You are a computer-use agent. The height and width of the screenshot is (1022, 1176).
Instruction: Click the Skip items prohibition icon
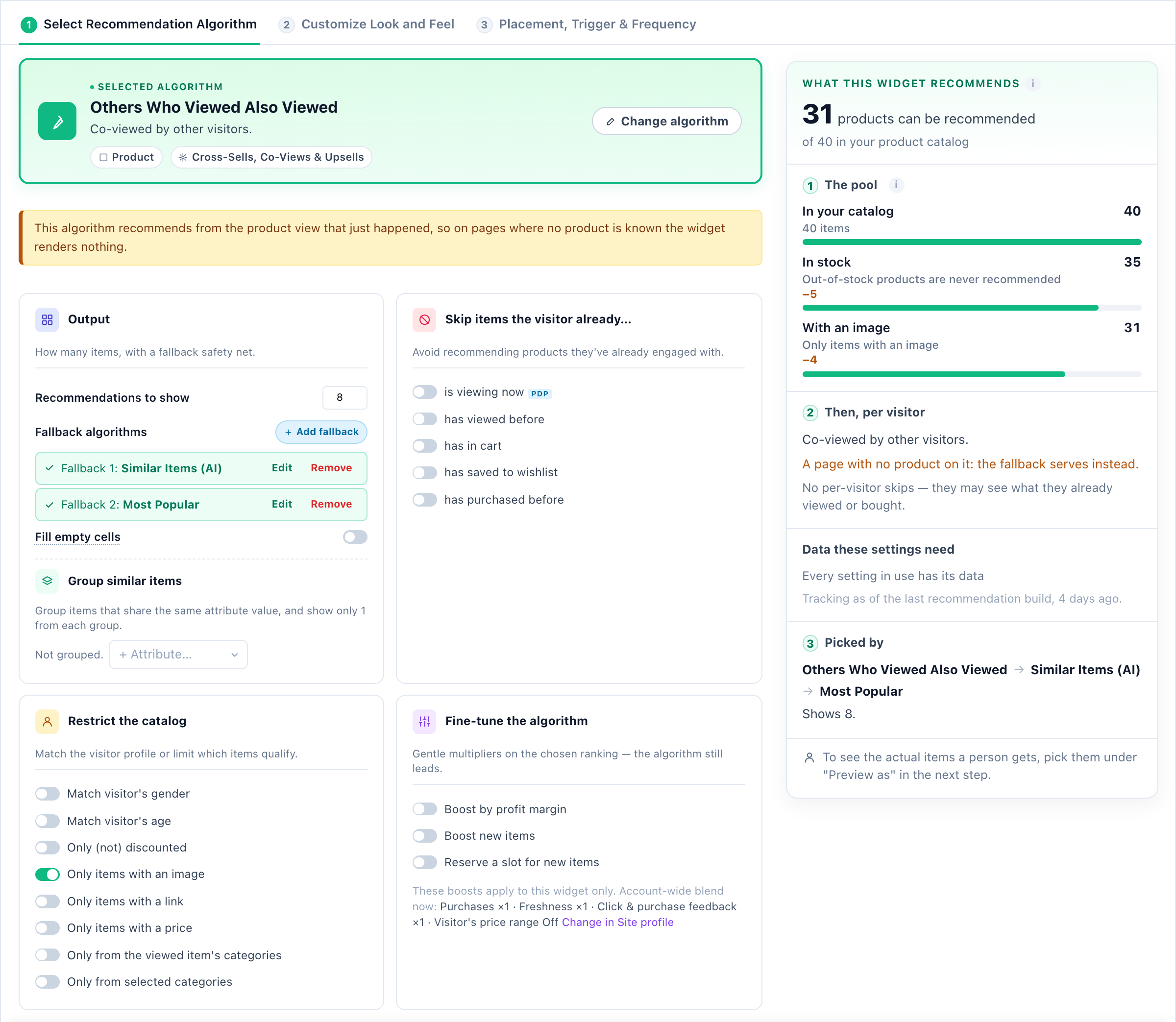click(424, 319)
